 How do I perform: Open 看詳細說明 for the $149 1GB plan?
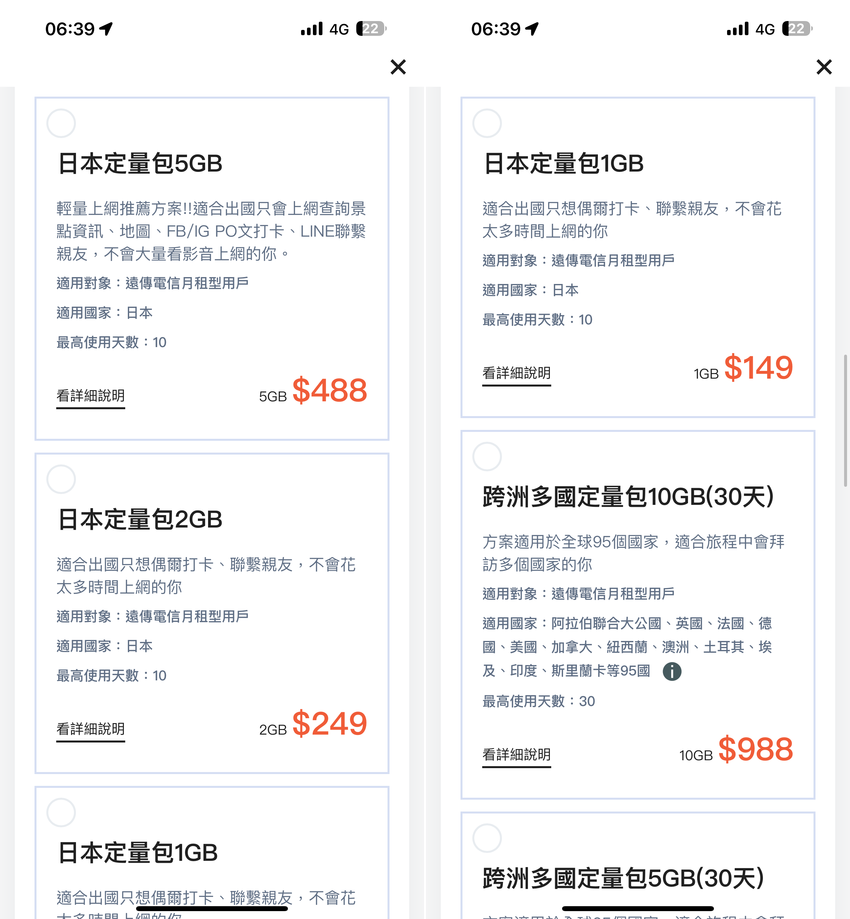516,373
